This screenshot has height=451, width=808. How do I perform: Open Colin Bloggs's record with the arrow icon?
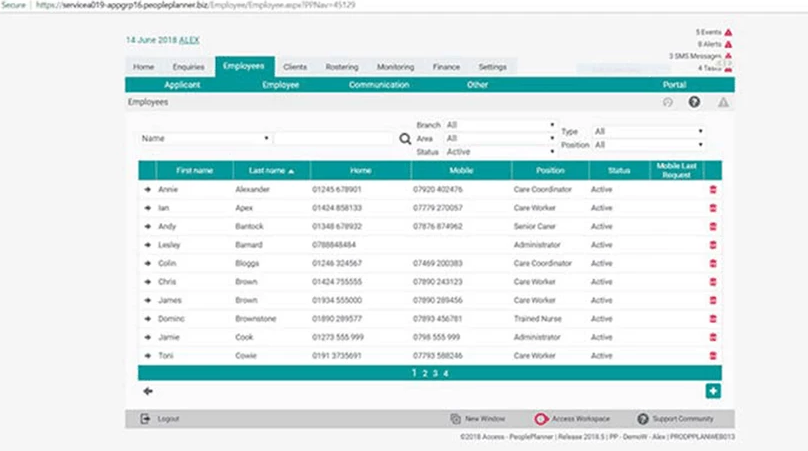coord(147,263)
